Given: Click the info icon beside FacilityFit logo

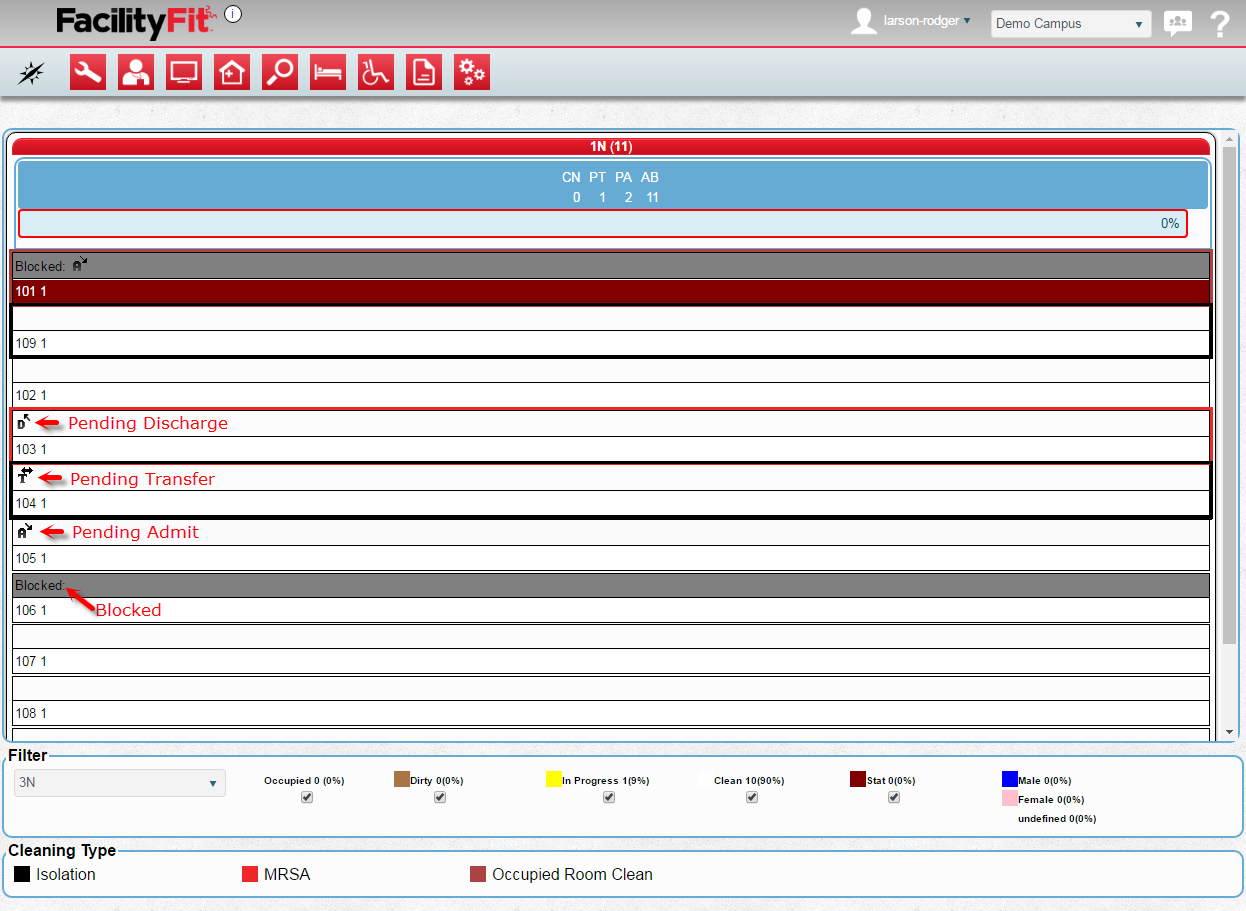Looking at the screenshot, I should 233,14.
